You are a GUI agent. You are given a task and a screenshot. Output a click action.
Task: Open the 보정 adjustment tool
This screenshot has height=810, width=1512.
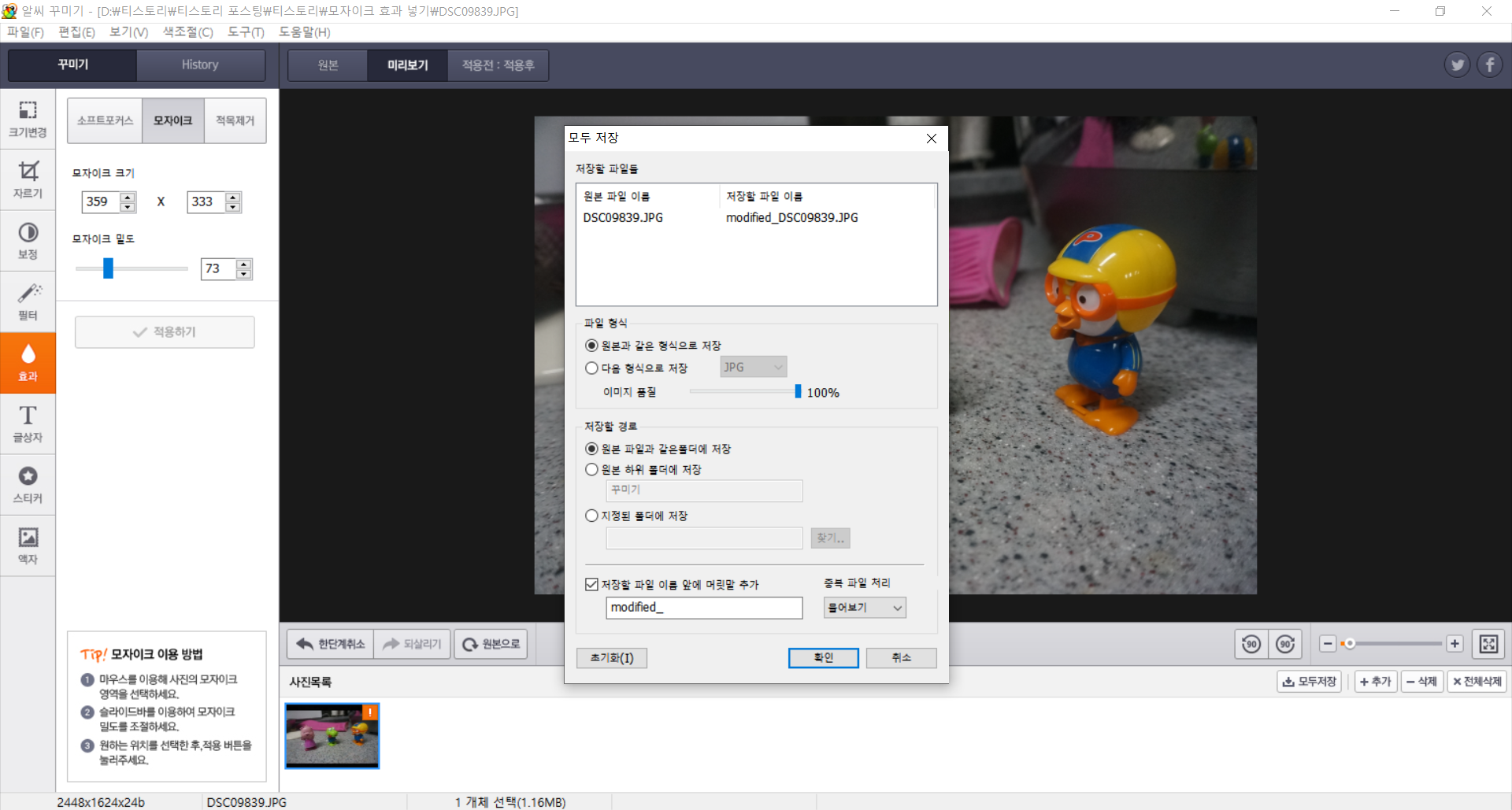tap(28, 241)
